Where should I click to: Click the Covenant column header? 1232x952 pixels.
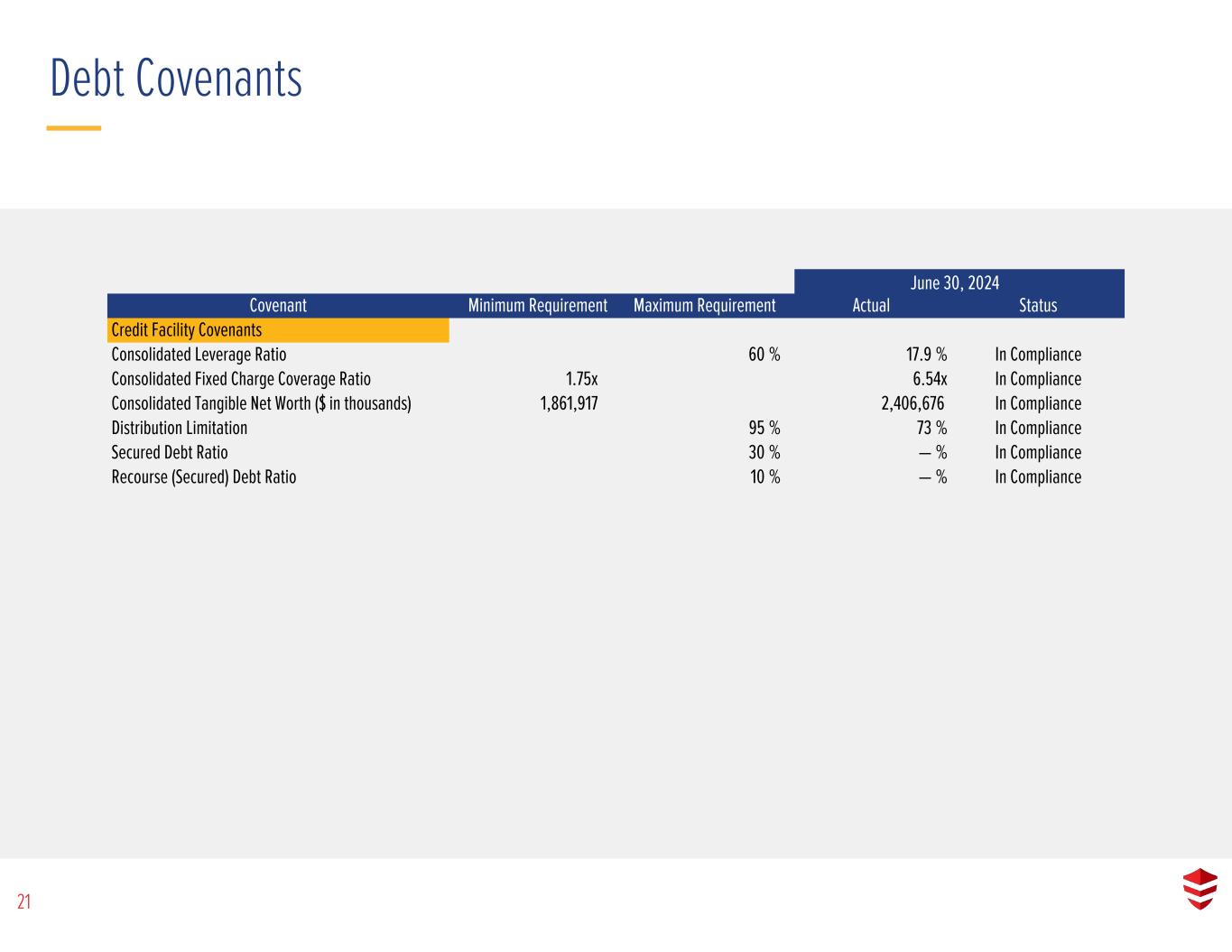tap(278, 306)
